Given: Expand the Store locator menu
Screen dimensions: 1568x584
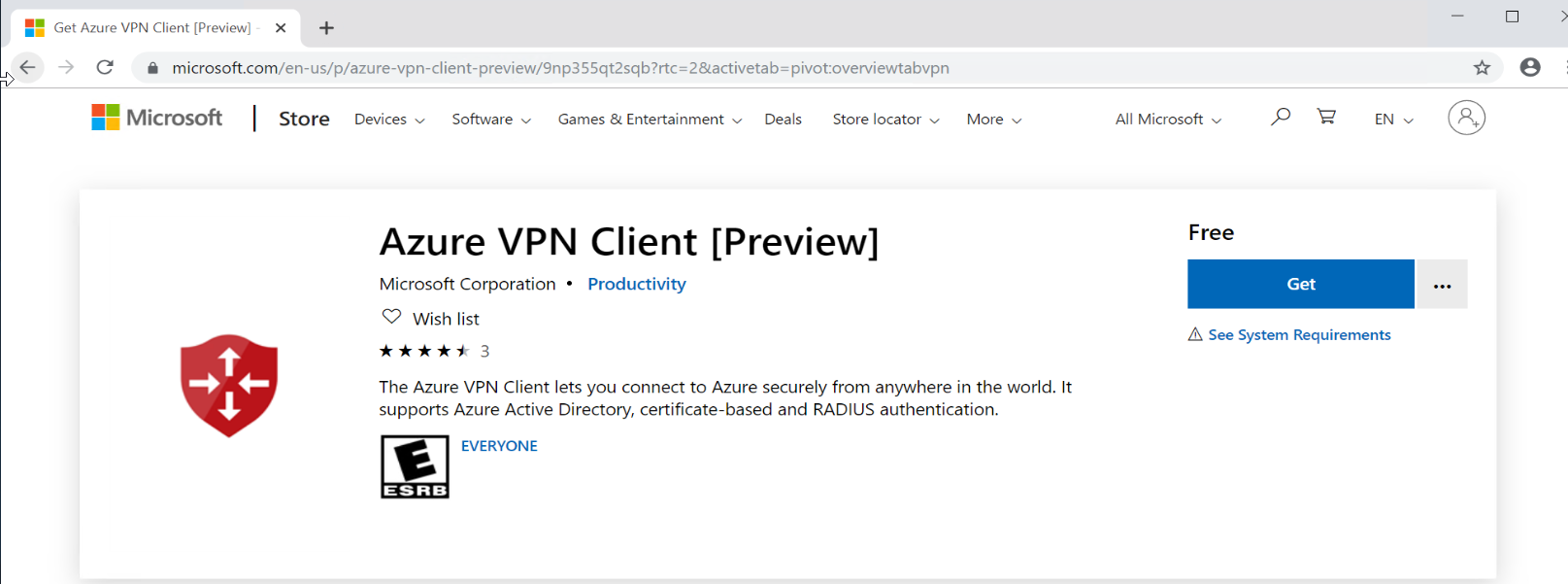Looking at the screenshot, I should point(885,119).
